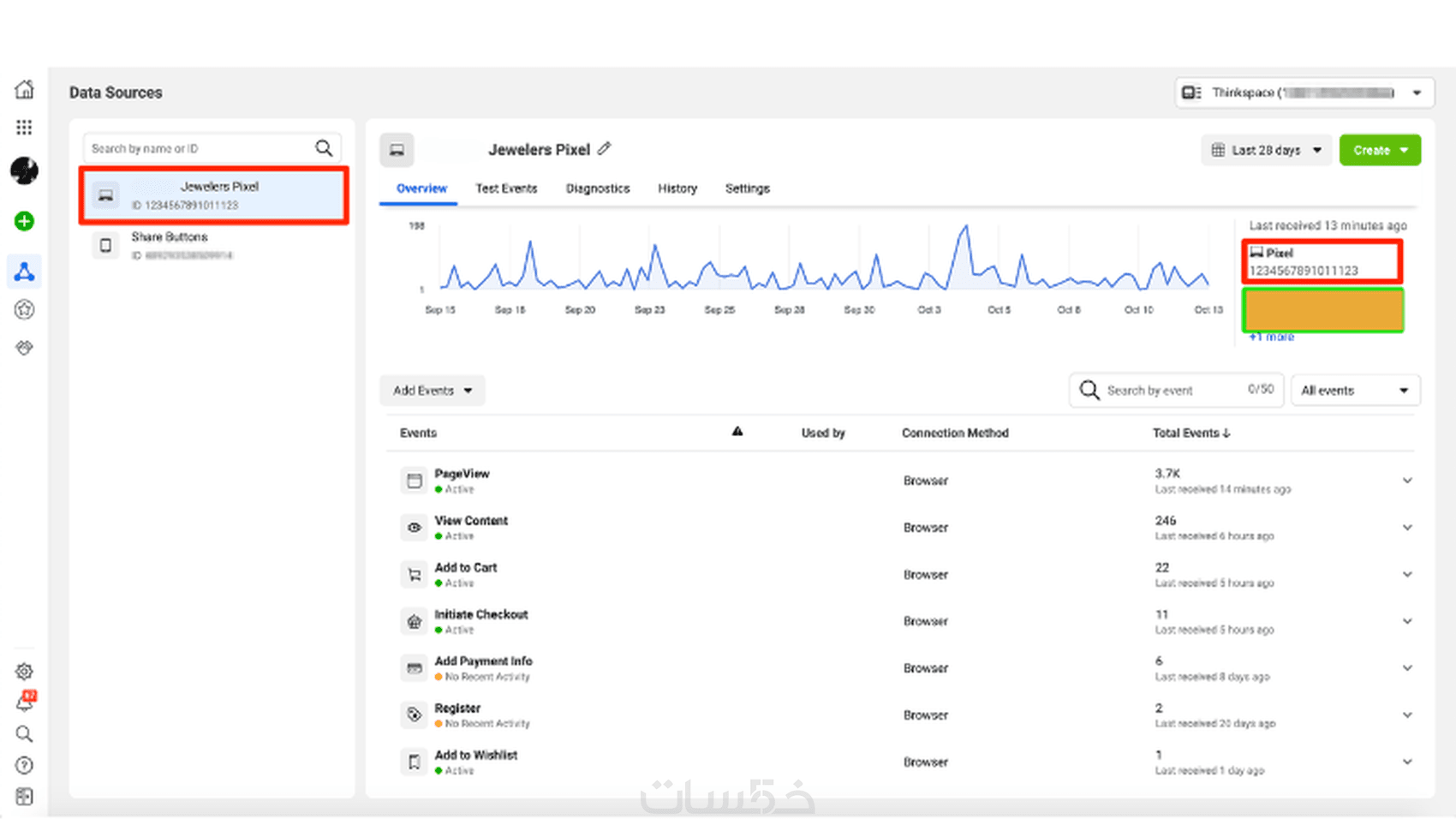Screen dimensions: 1456x831
Task: Open the notifications bell icon
Action: point(25,702)
